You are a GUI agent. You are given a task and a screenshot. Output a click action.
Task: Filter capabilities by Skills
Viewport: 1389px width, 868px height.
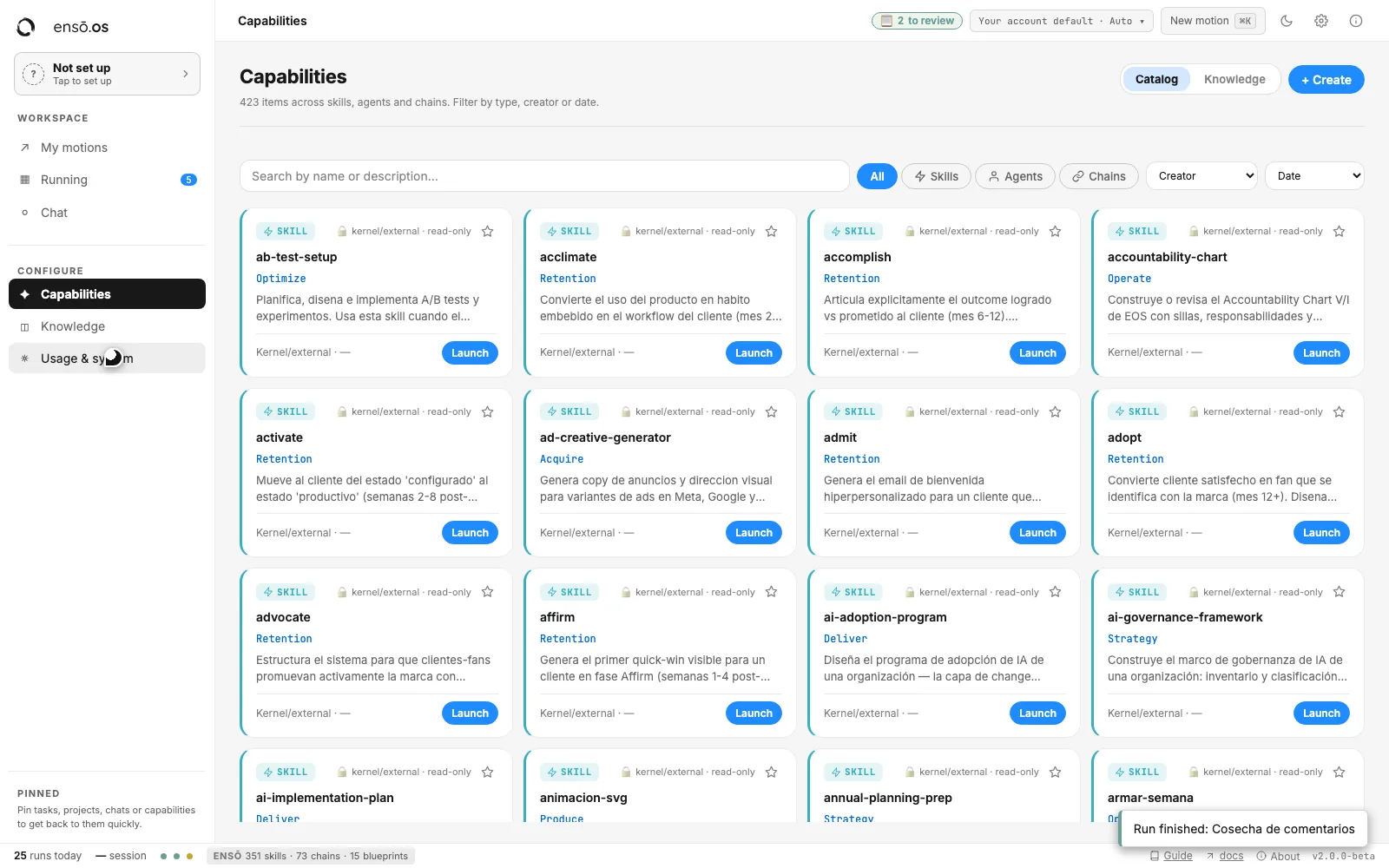(936, 176)
